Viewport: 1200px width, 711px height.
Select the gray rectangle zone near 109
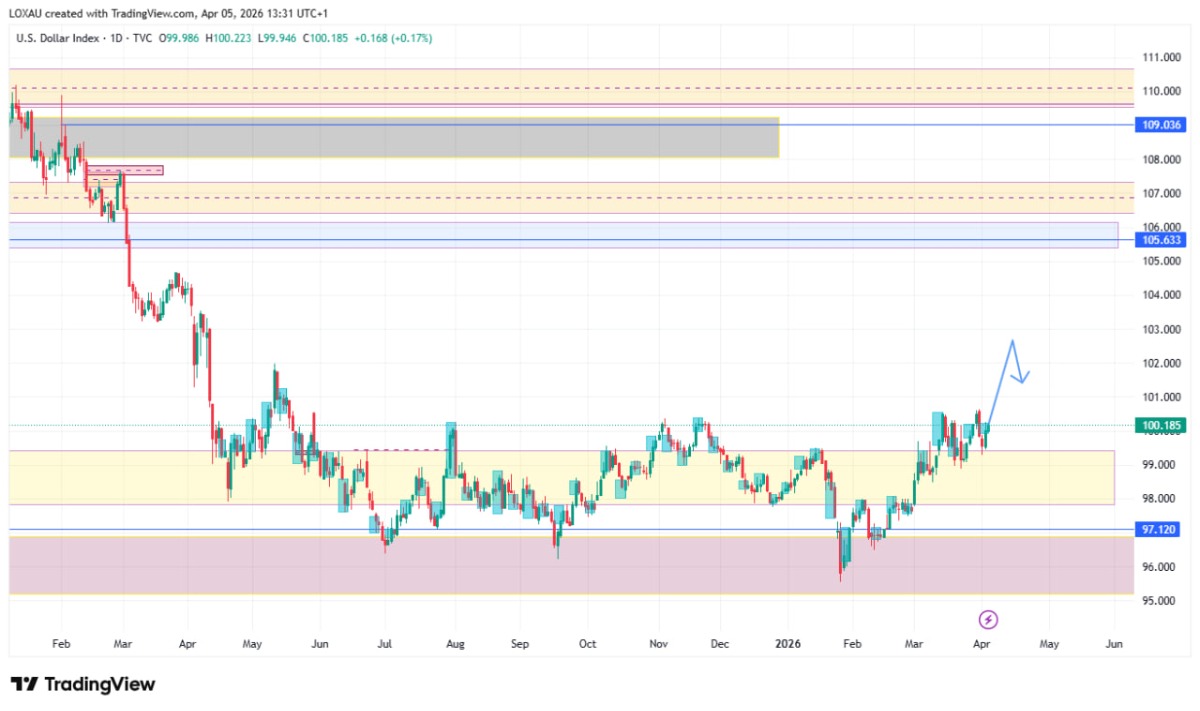400,140
